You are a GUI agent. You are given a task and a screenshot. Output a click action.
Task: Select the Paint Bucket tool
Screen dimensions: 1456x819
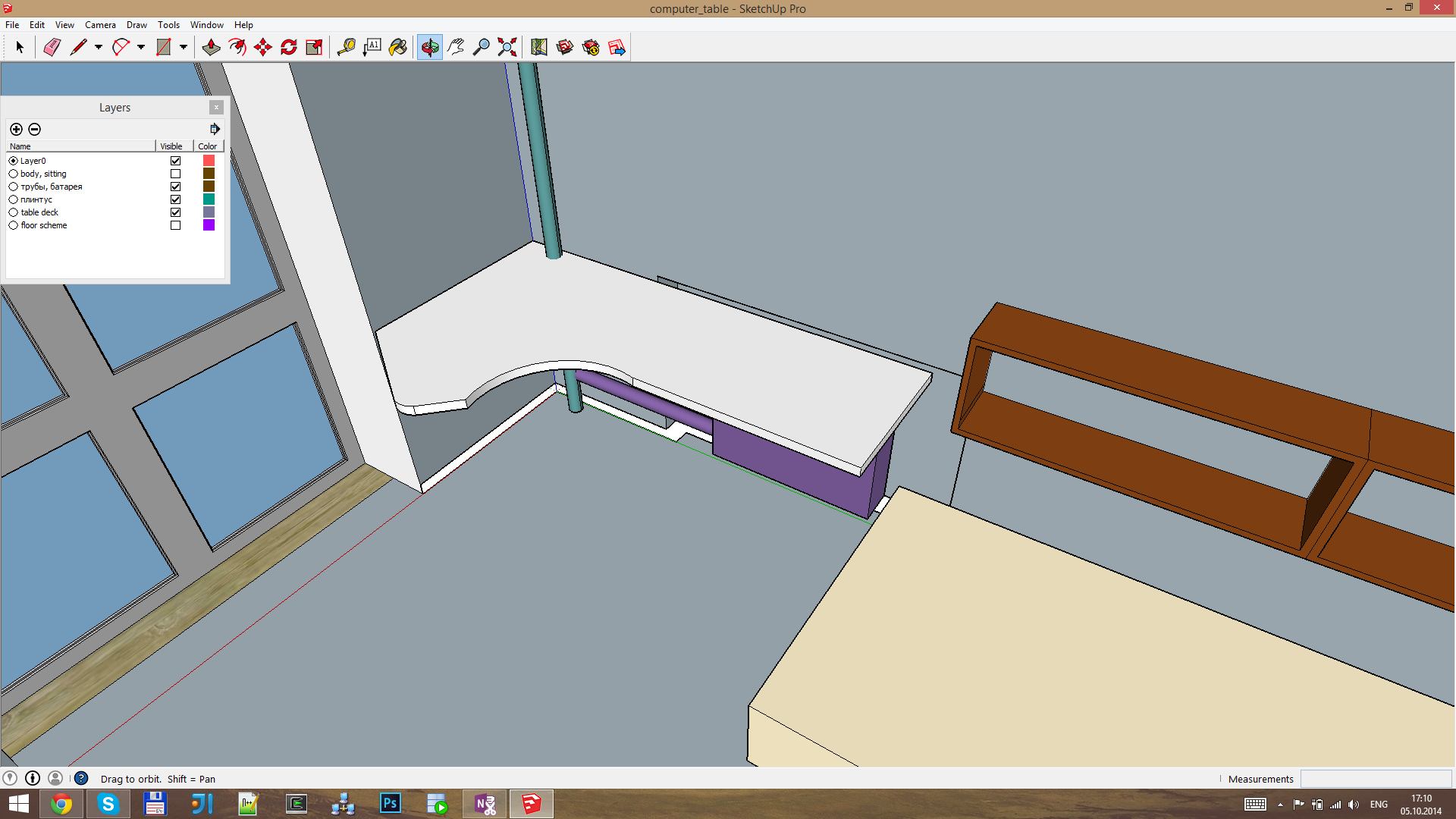397,47
